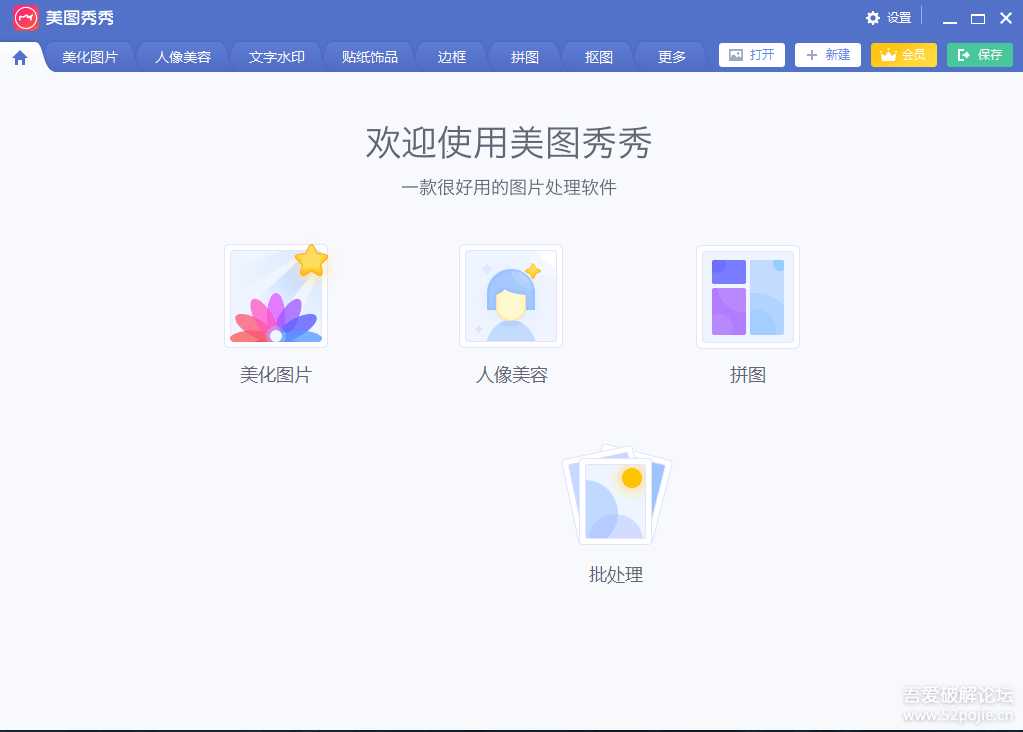Click the crown icon on 会员 button
Viewport: 1023px width, 732px height.
(886, 55)
